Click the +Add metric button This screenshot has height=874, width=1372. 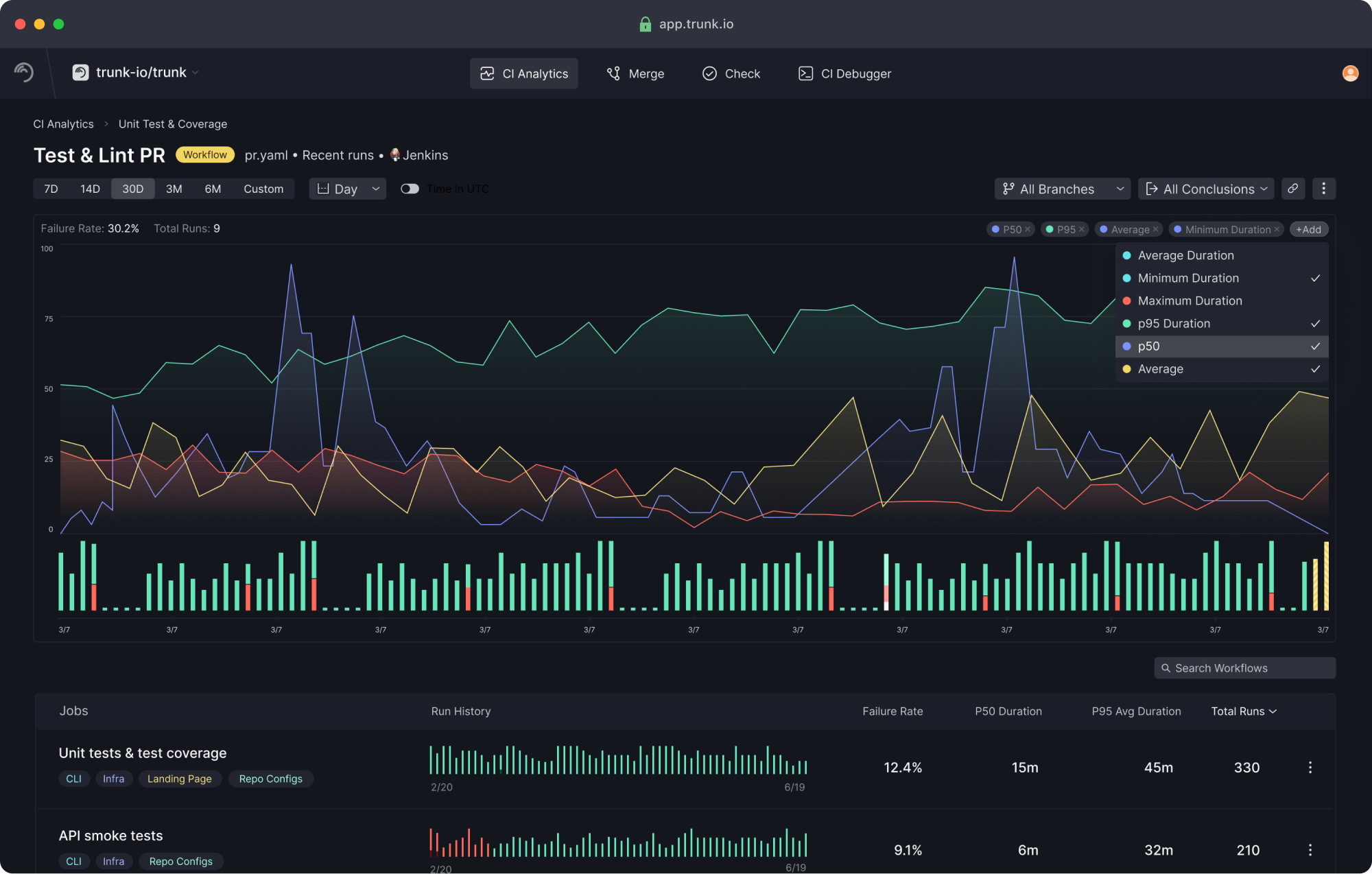(x=1309, y=230)
